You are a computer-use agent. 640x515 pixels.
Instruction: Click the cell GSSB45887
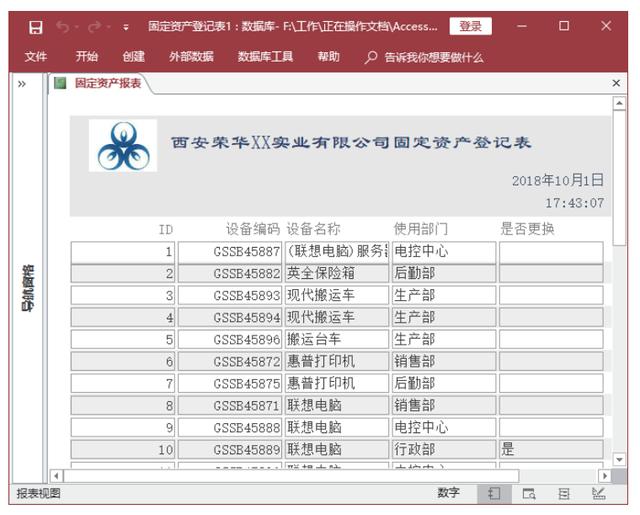230,252
